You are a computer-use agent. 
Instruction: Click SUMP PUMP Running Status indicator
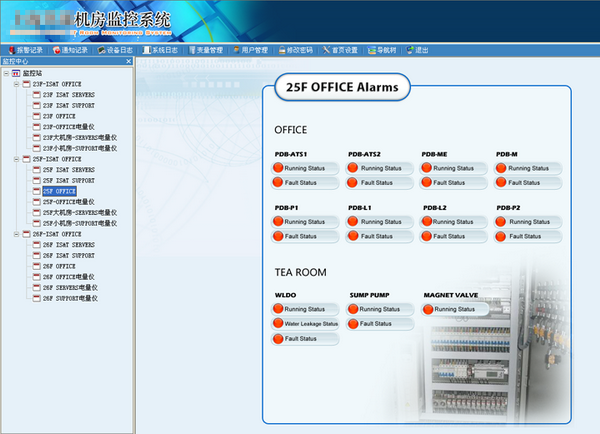[353, 309]
